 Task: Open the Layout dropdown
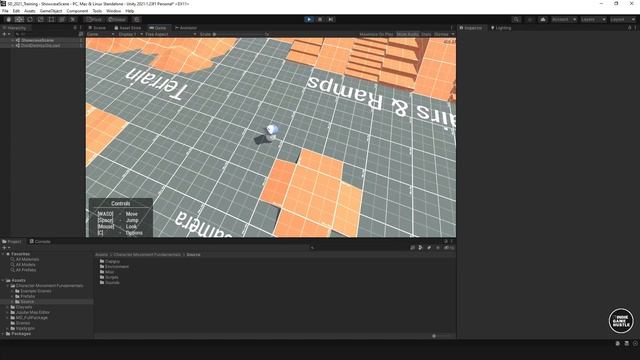coord(622,19)
